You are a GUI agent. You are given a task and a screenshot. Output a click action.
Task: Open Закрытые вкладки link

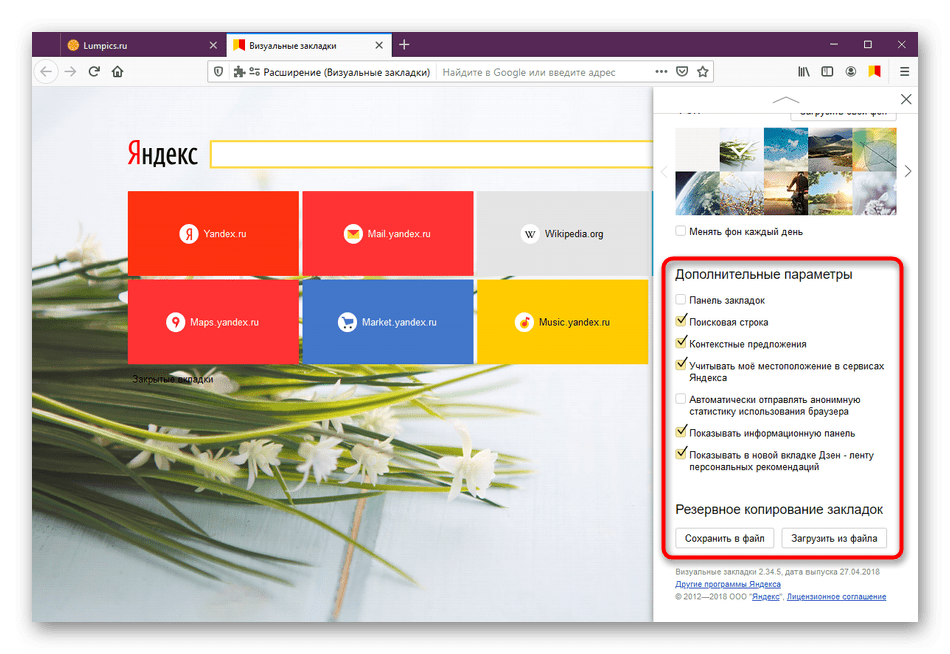pos(173,379)
